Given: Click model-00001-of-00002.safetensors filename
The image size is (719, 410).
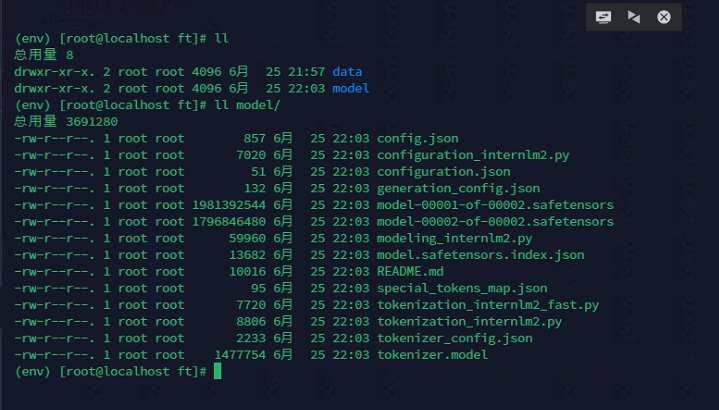Looking at the screenshot, I should [x=495, y=205].
